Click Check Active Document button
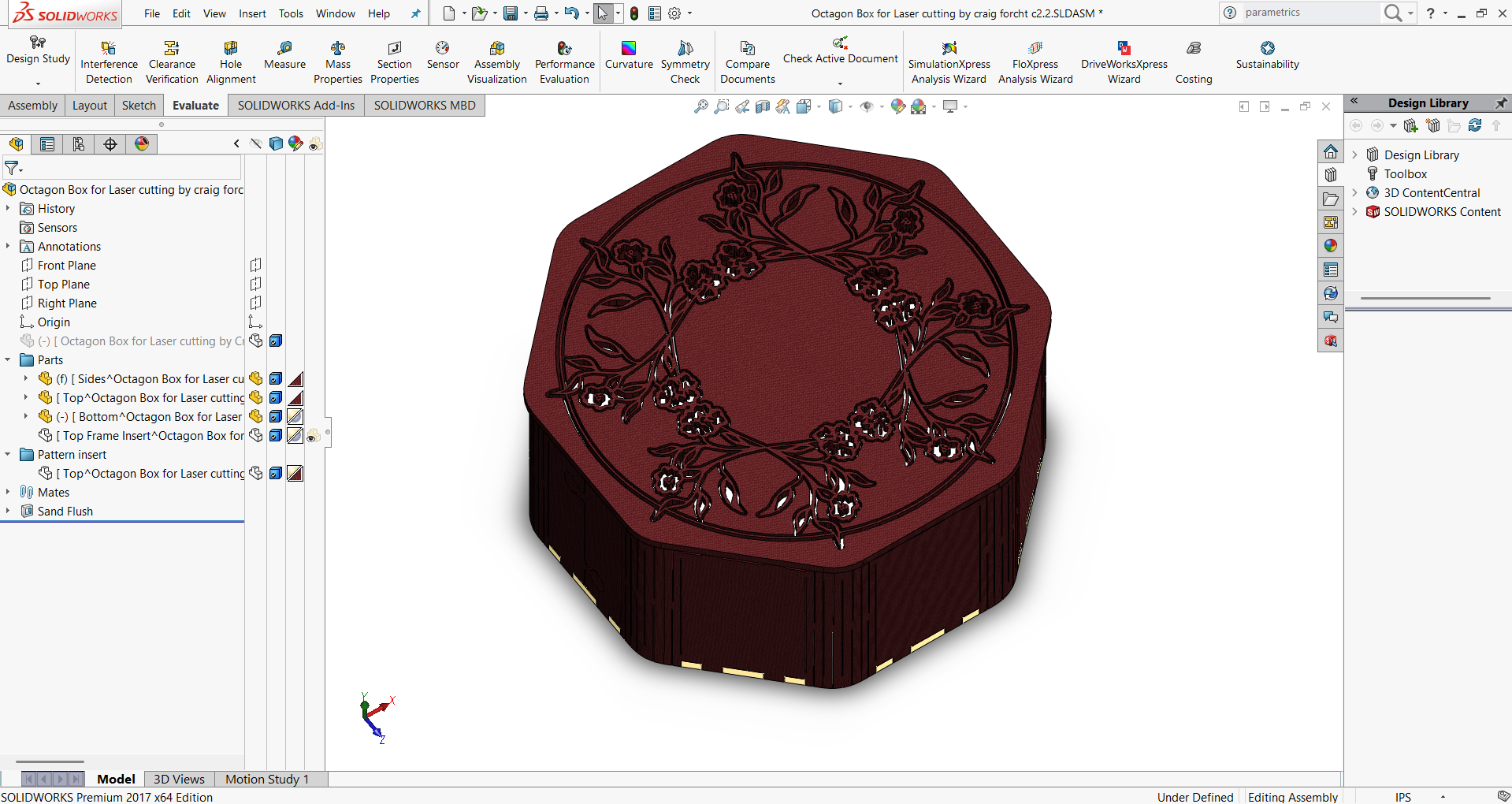1512x804 pixels. pos(840,50)
